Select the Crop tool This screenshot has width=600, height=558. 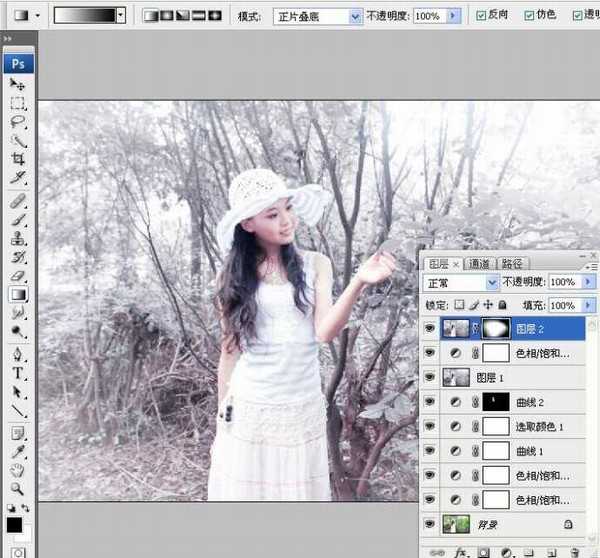click(18, 159)
